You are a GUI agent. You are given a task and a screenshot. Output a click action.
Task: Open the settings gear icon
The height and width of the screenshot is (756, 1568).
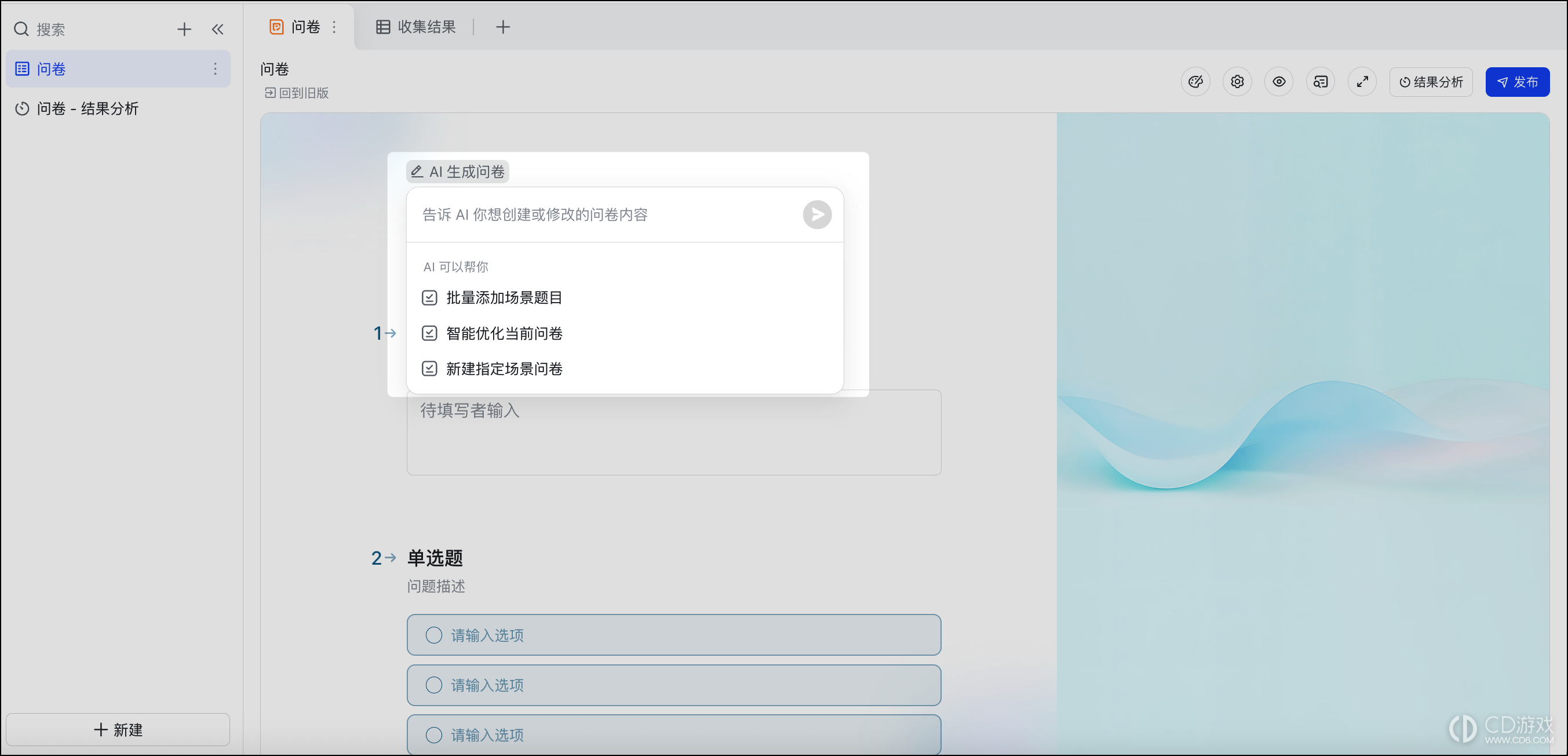click(1237, 82)
